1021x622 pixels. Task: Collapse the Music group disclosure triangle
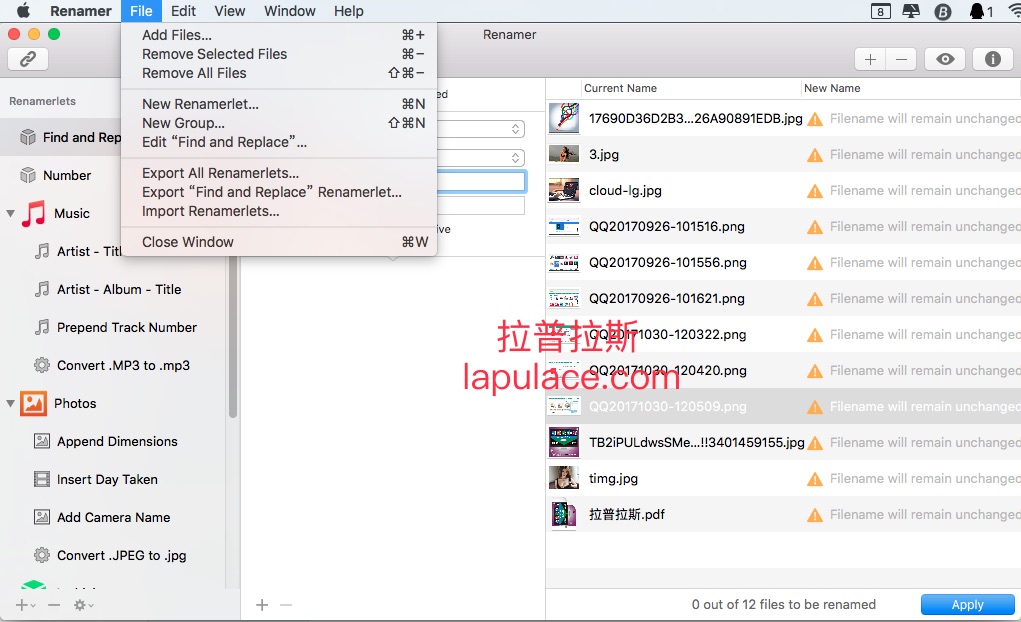10,213
